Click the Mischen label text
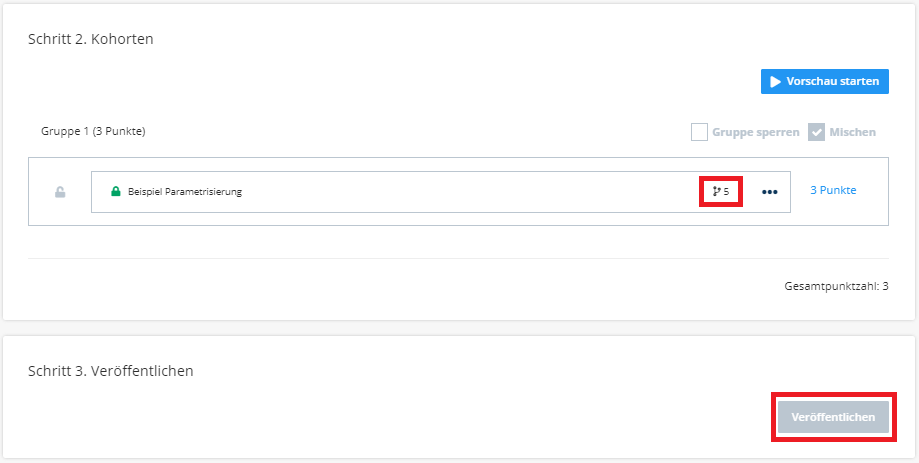The image size is (919, 463). point(852,132)
